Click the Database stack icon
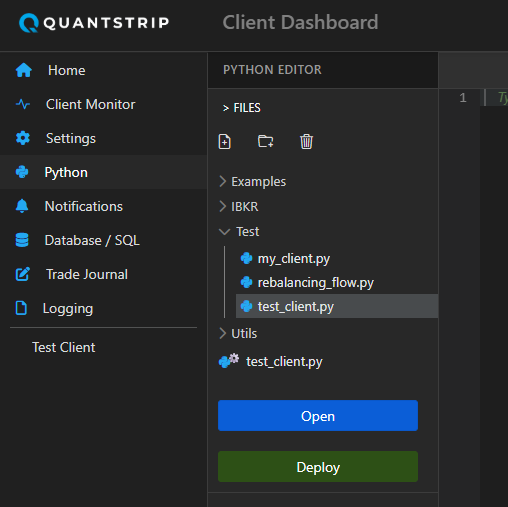 [x=22, y=240]
